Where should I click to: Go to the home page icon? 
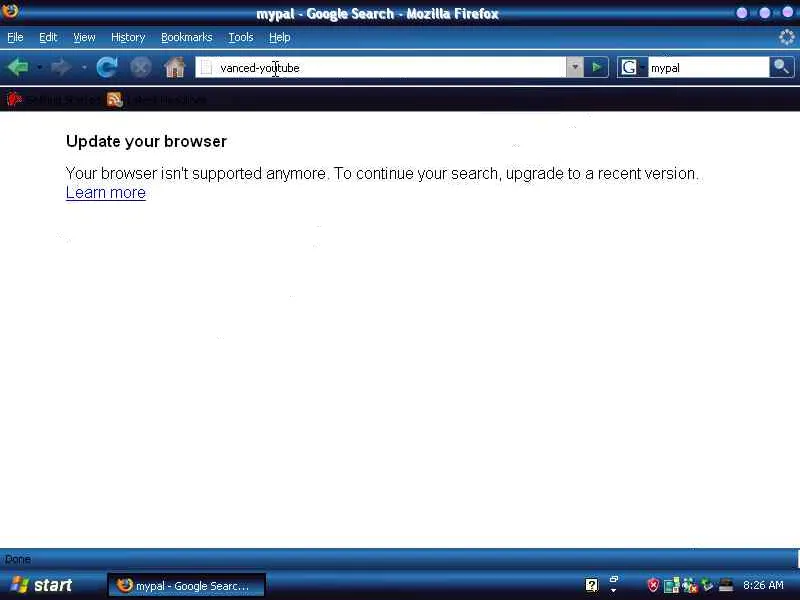coord(174,67)
